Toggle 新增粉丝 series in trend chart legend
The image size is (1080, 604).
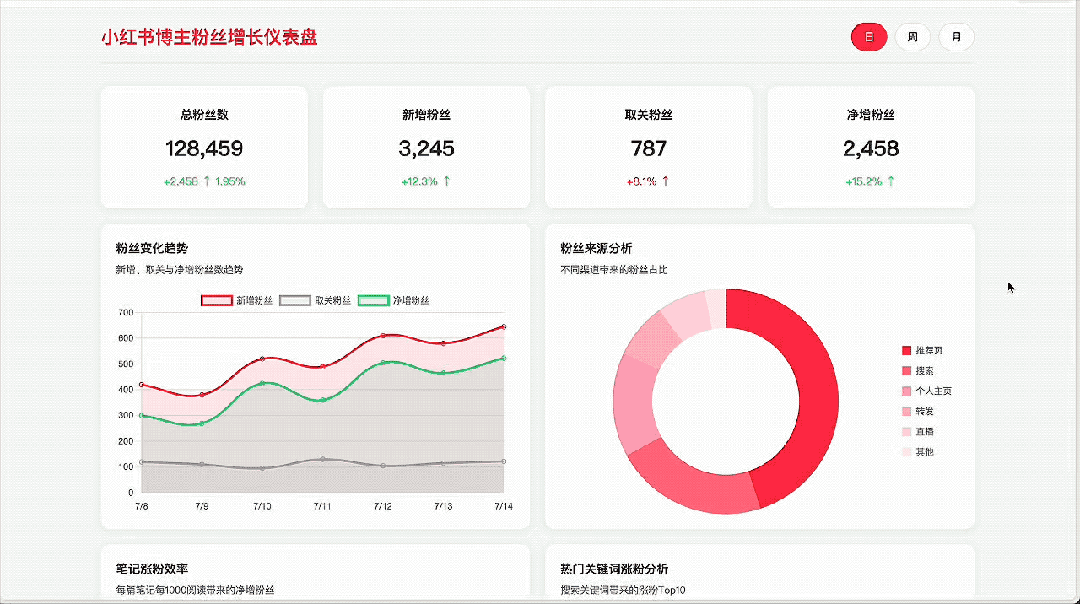pyautogui.click(x=236, y=300)
